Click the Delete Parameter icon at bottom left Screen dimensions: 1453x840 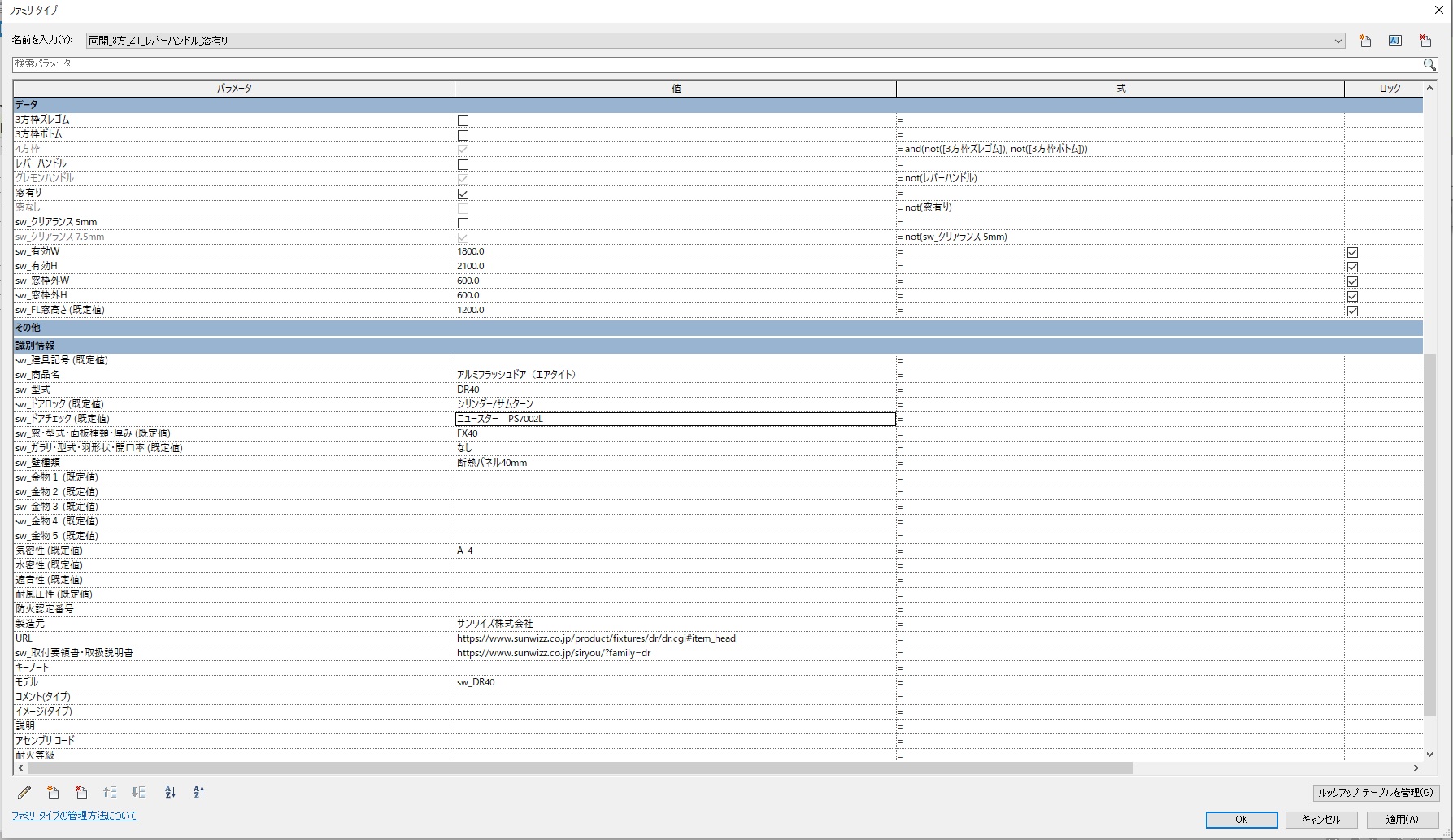81,792
